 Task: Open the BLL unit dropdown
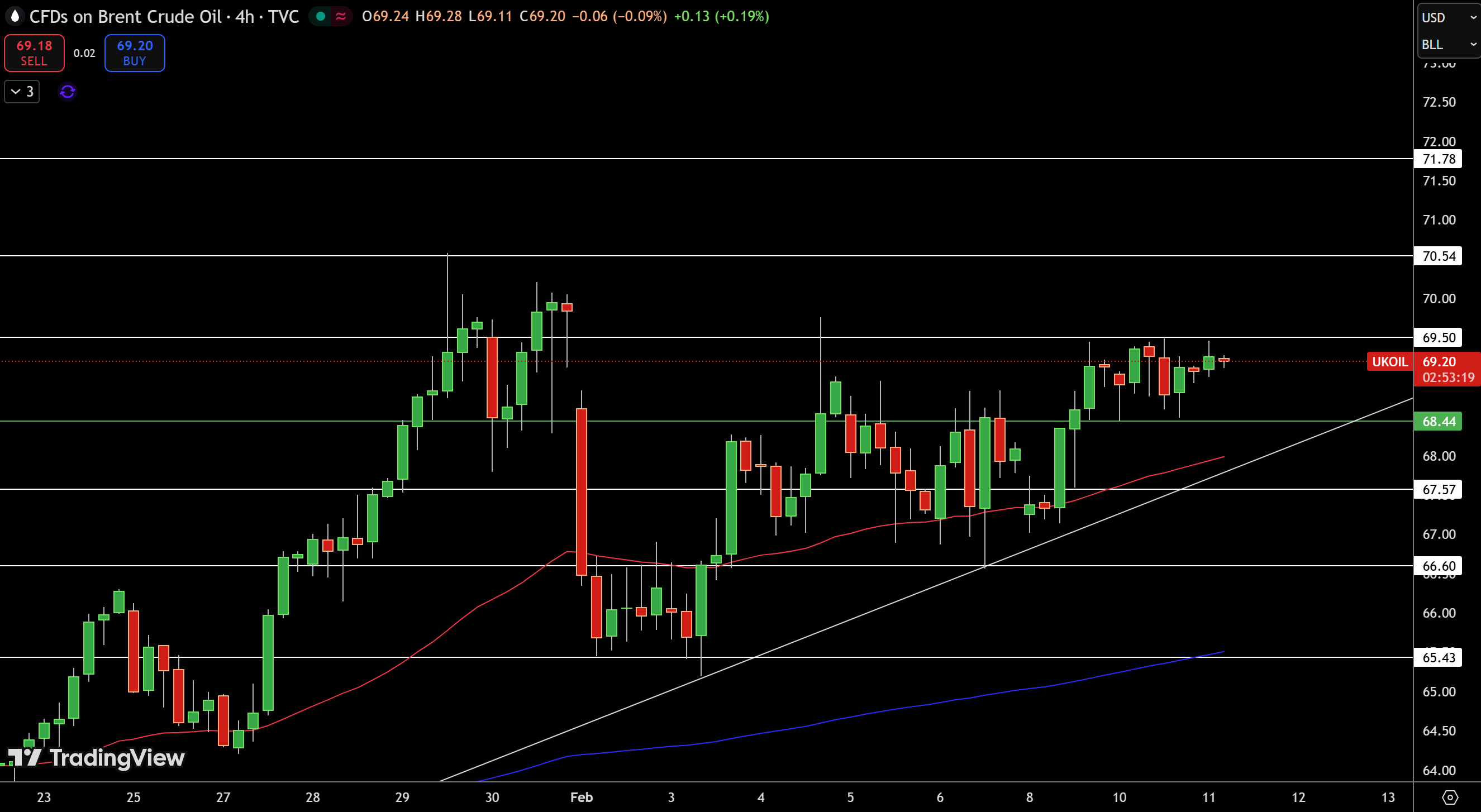tap(1449, 44)
